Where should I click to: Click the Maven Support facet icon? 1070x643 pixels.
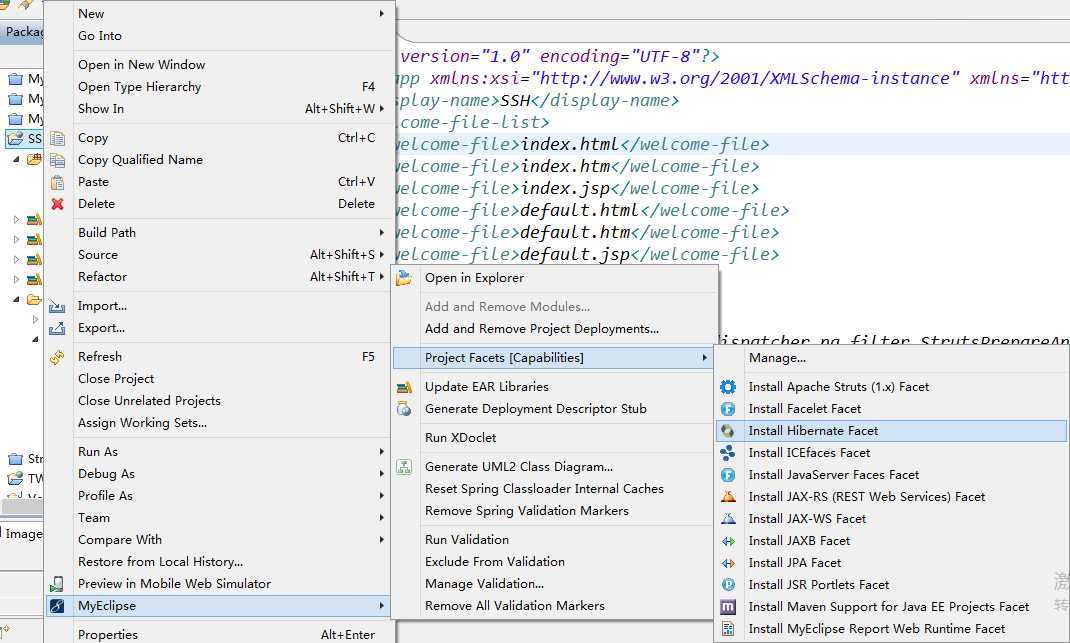(x=728, y=607)
